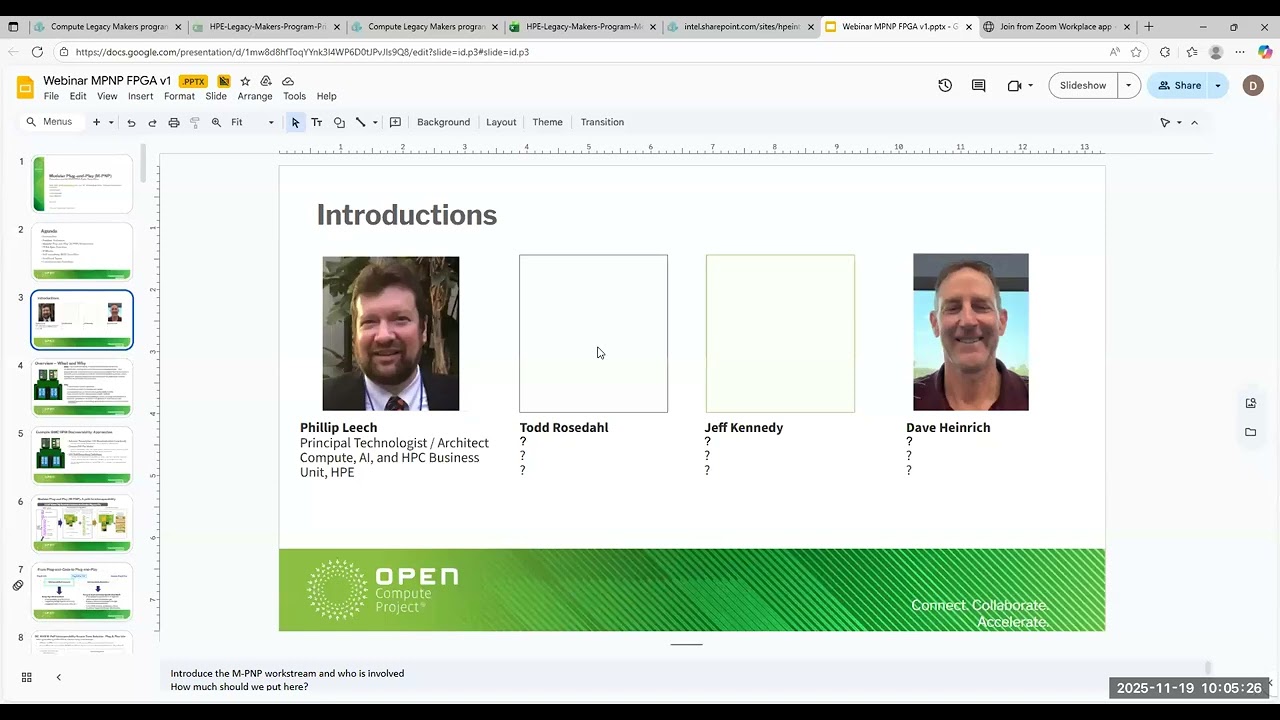This screenshot has width=1280, height=720.
Task: Click the Dave Heinrich photo
Action: coord(970,332)
